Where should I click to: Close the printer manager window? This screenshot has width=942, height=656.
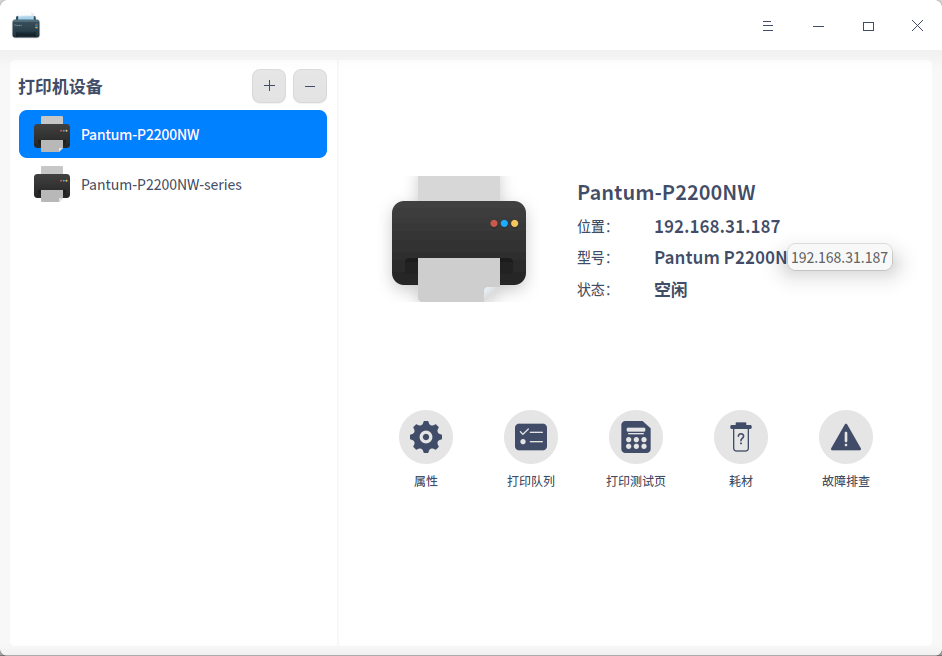coord(917,25)
